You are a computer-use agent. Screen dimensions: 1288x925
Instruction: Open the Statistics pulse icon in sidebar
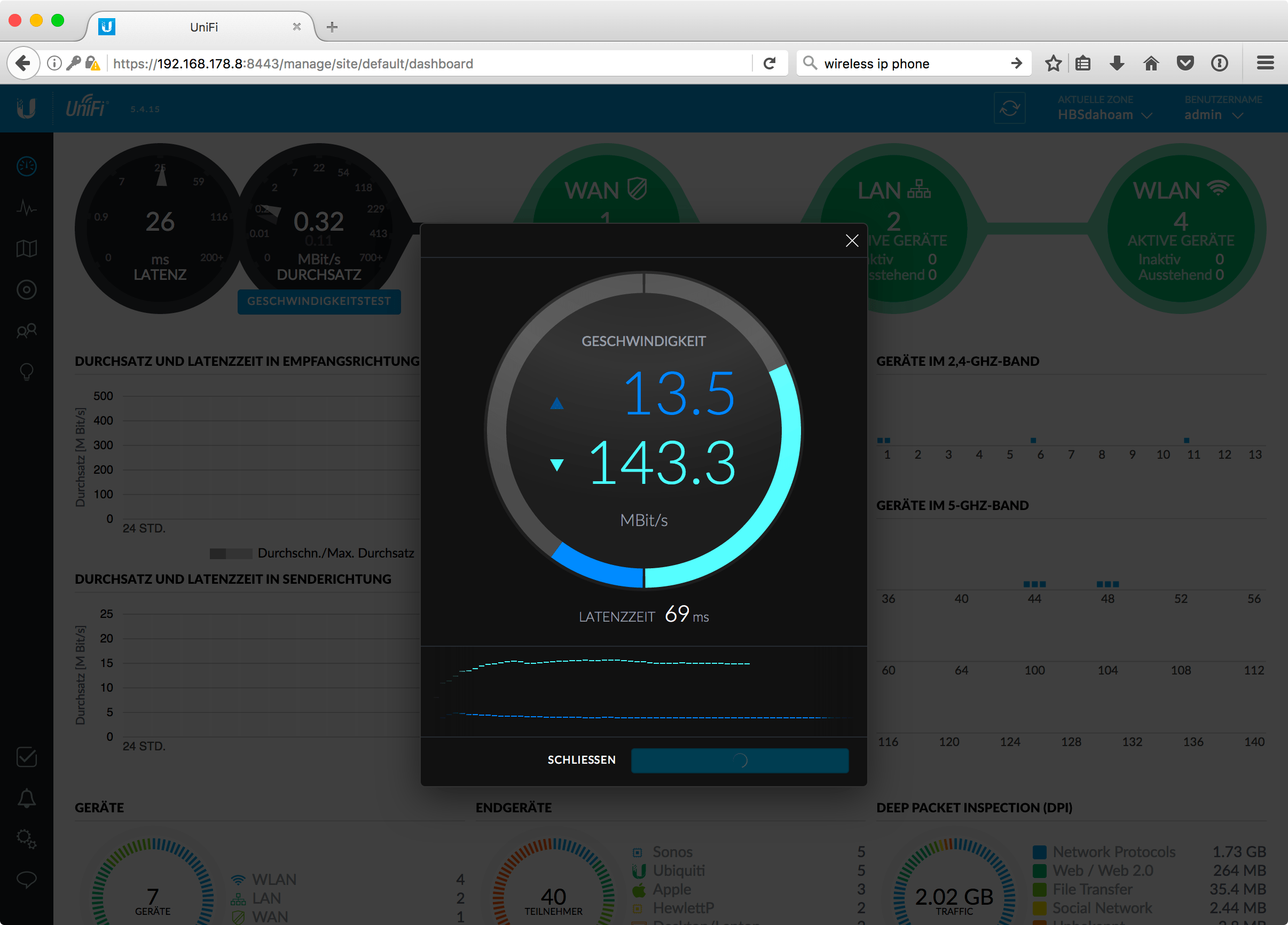[26, 207]
